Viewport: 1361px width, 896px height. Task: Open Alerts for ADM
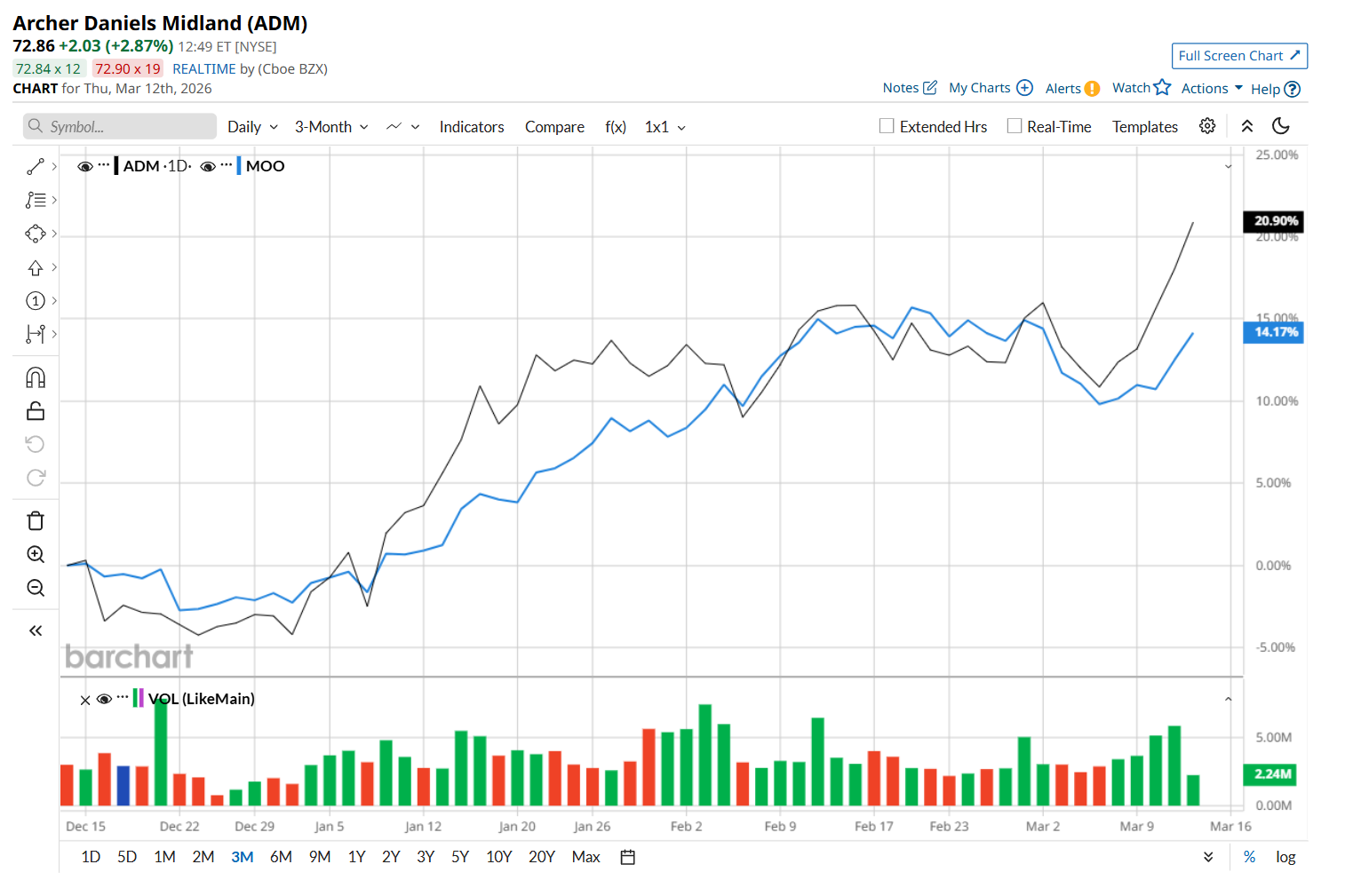[x=1072, y=88]
